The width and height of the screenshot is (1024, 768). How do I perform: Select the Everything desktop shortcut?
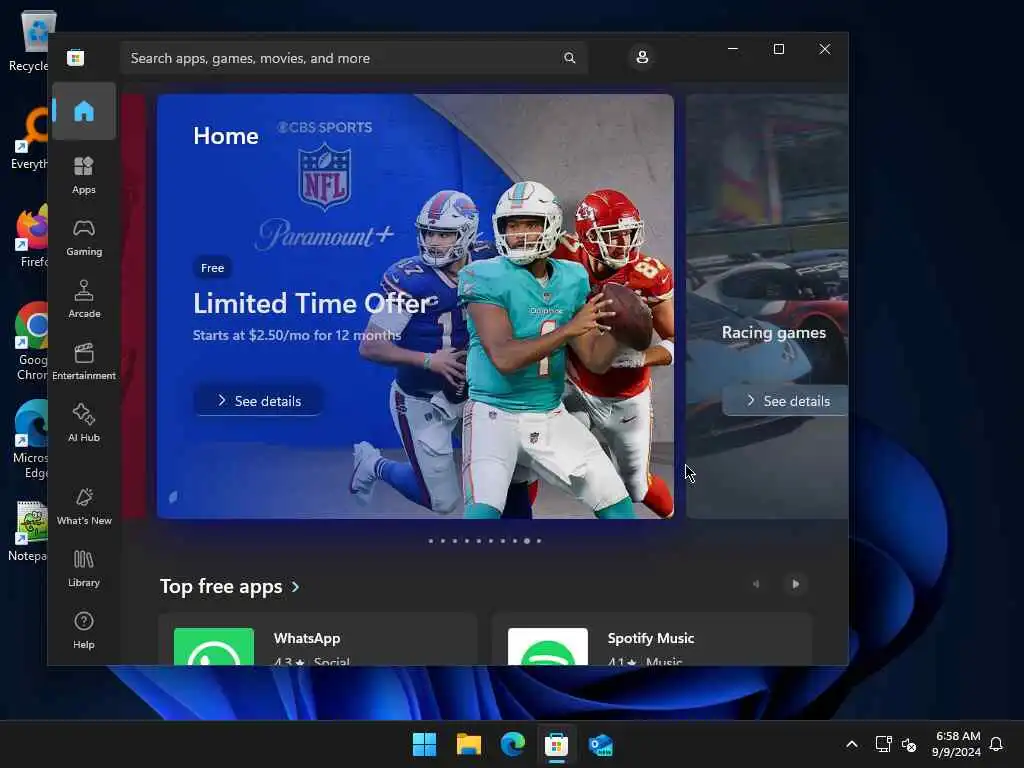(29, 138)
